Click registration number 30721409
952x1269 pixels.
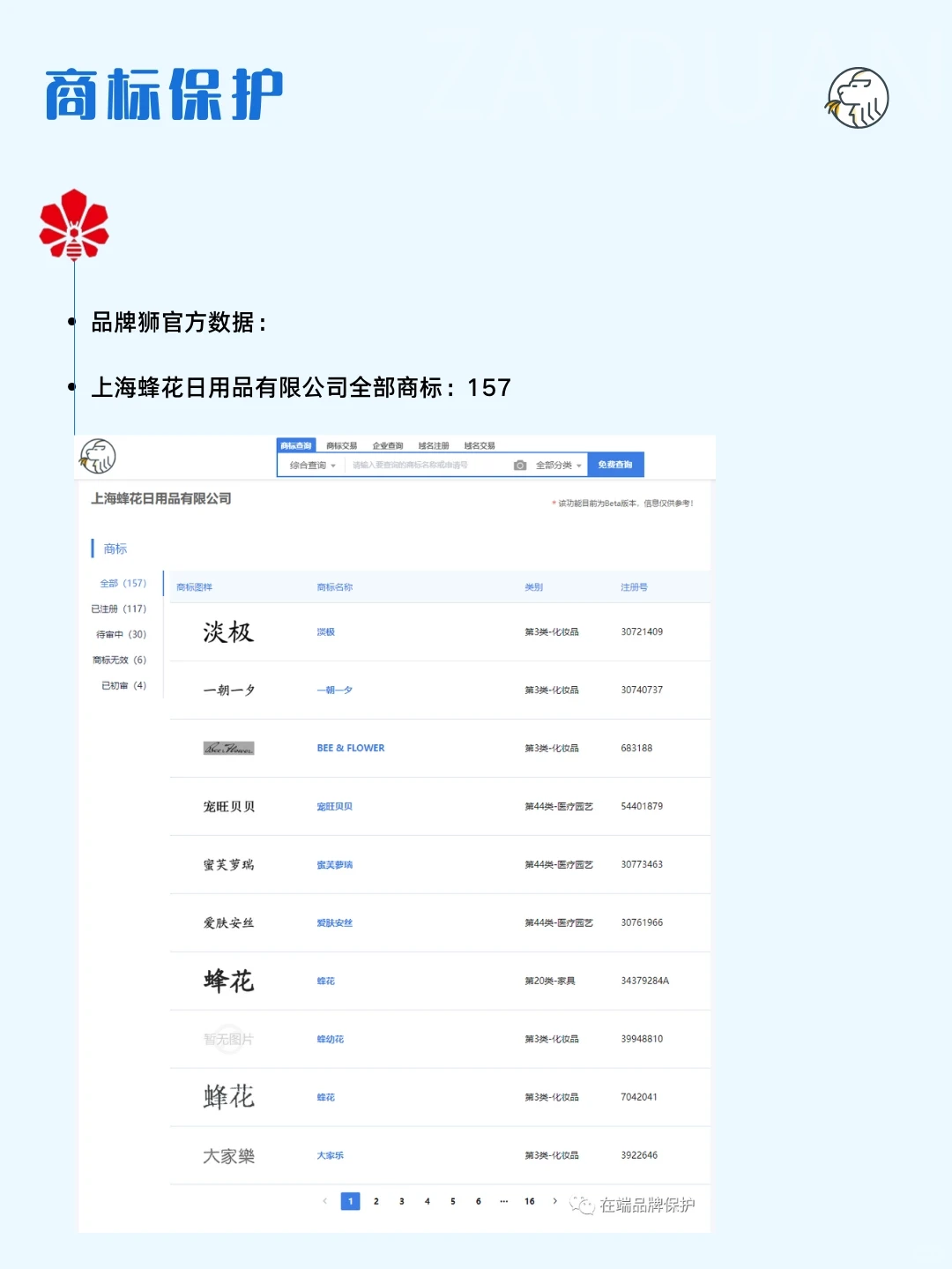tap(642, 632)
